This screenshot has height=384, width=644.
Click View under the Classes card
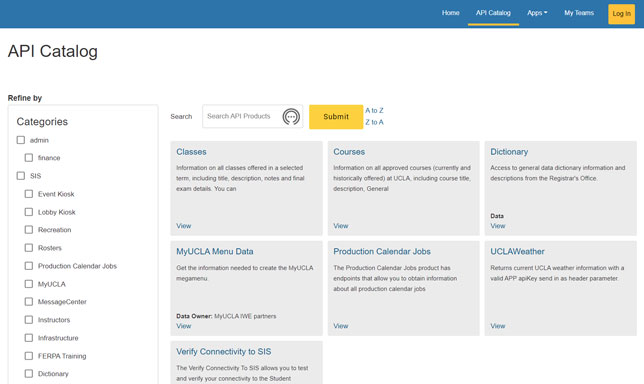(184, 226)
